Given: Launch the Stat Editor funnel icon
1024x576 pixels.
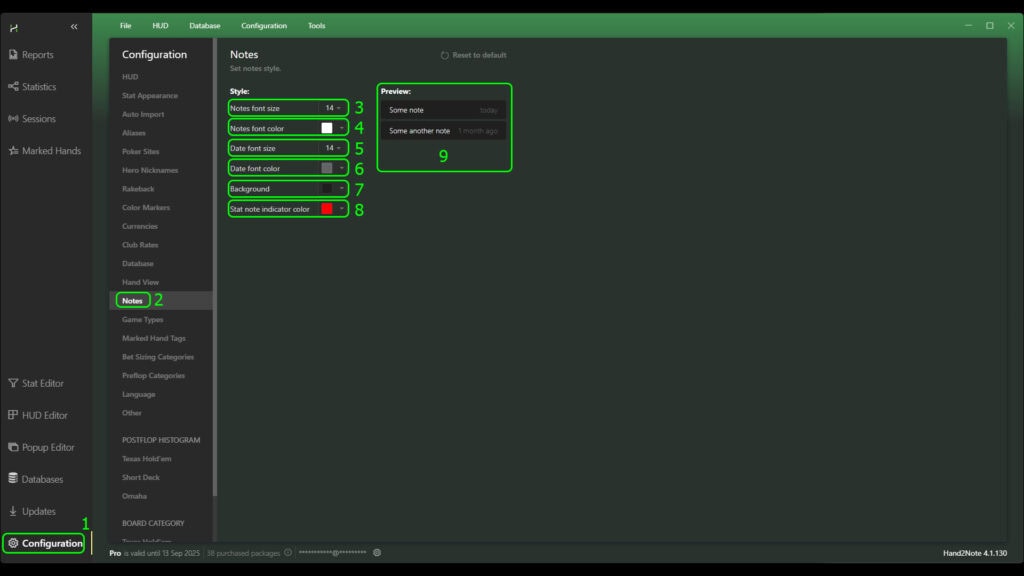Looking at the screenshot, I should [x=13, y=383].
